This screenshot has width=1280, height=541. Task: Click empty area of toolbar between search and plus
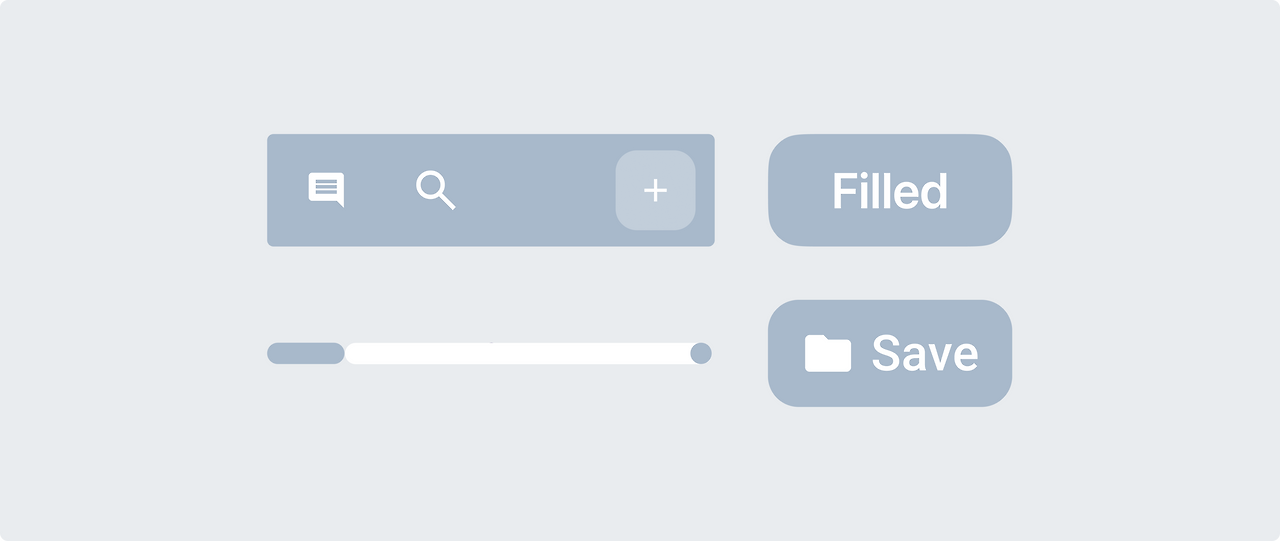click(535, 190)
